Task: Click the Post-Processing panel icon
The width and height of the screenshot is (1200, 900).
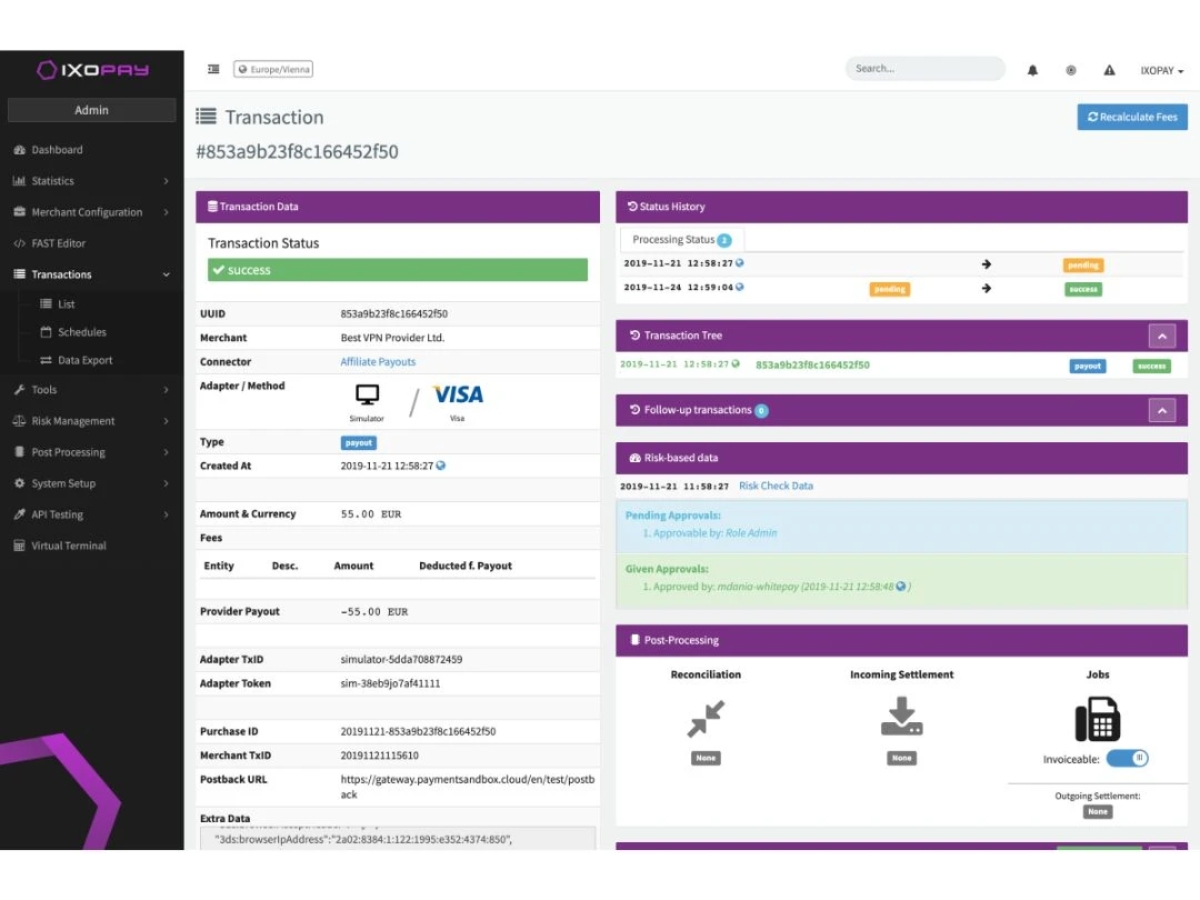Action: pos(634,640)
